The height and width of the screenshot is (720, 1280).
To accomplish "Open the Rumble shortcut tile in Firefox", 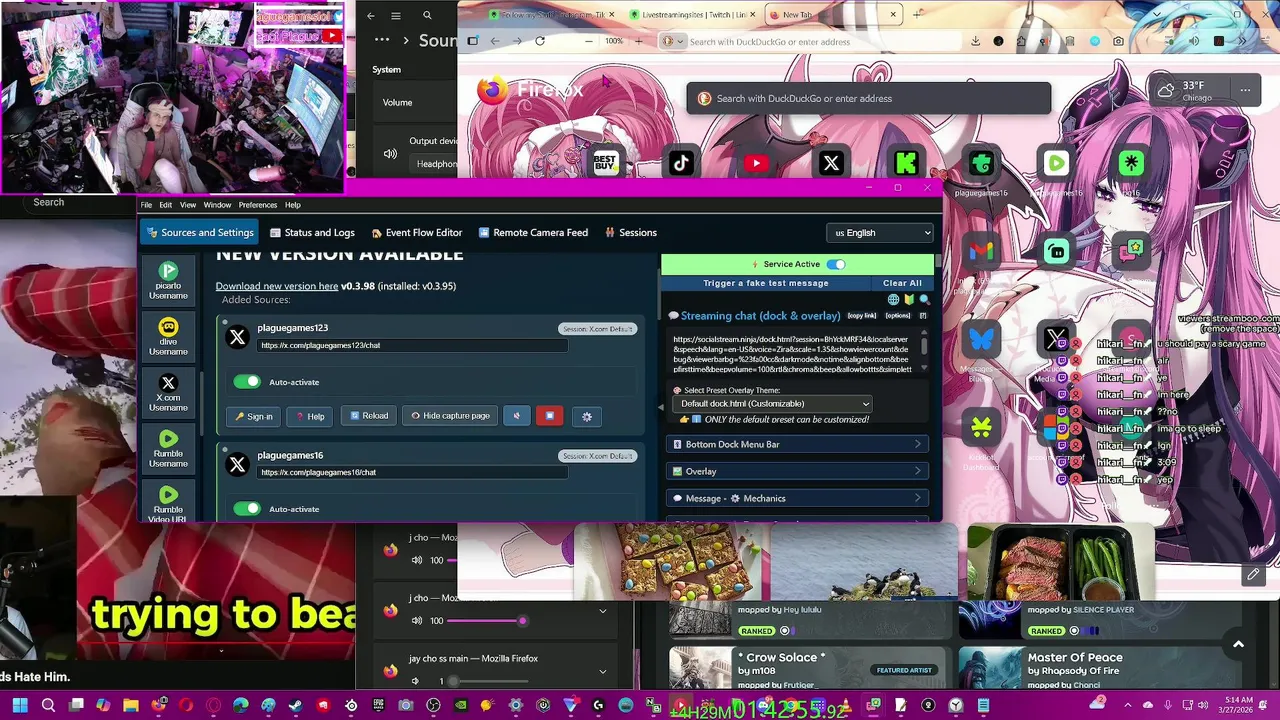I will [1056, 163].
